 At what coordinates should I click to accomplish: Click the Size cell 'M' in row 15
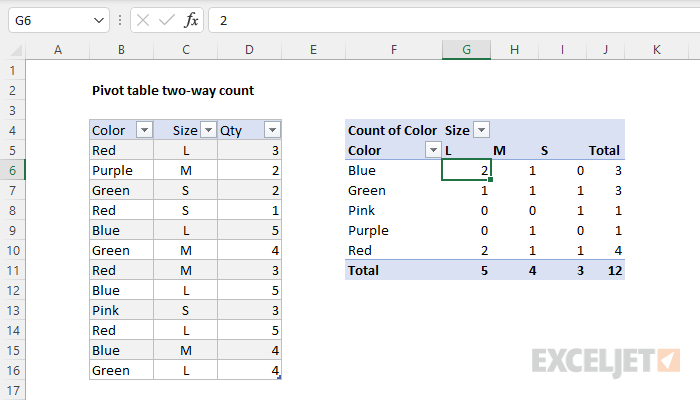186,350
